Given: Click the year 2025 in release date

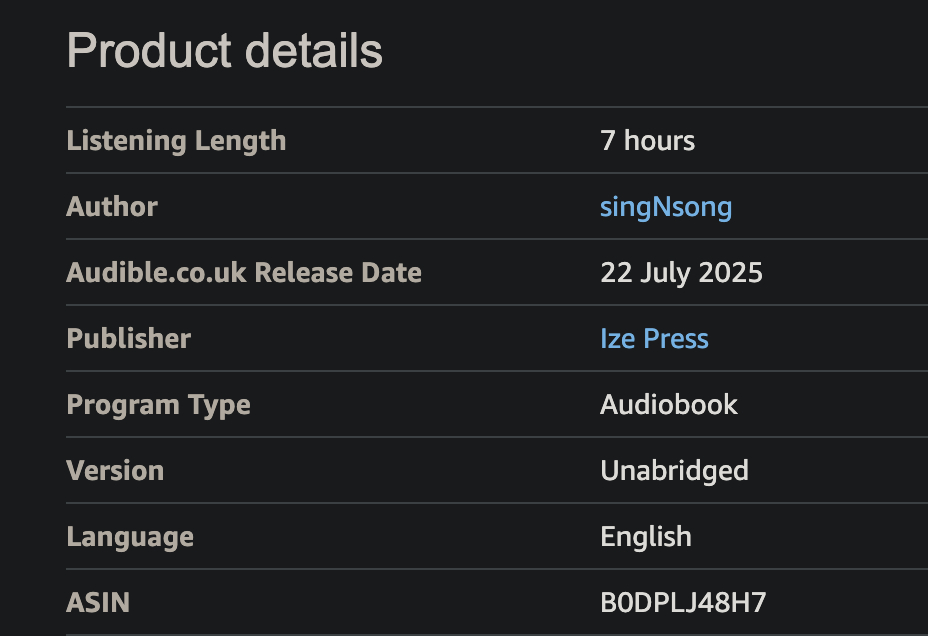Looking at the screenshot, I should click(x=731, y=273).
